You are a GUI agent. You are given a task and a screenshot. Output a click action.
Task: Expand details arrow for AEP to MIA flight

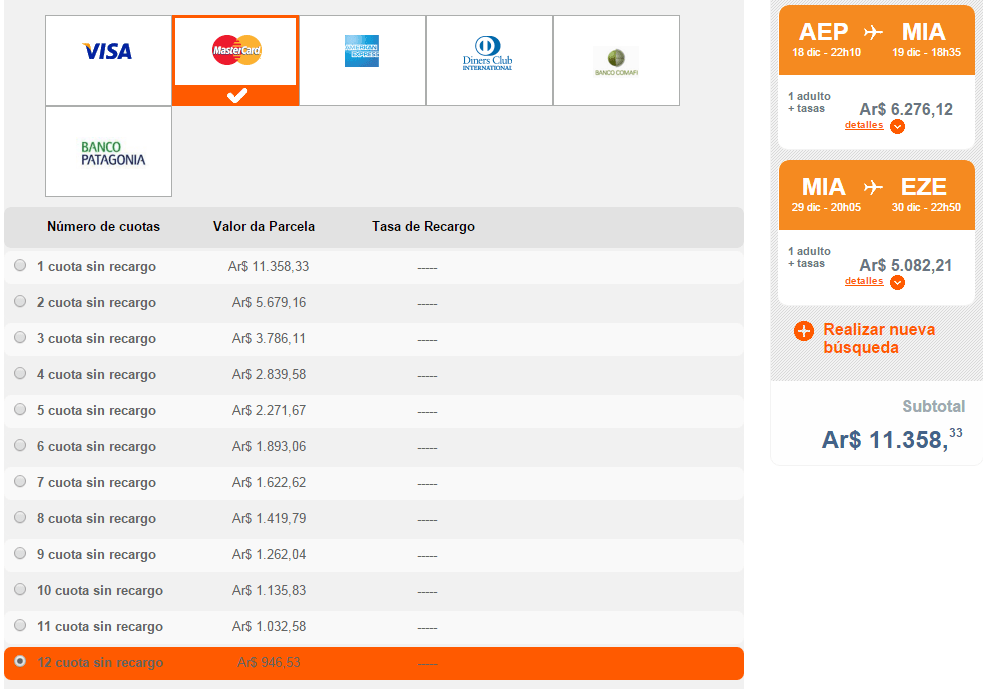tap(898, 127)
